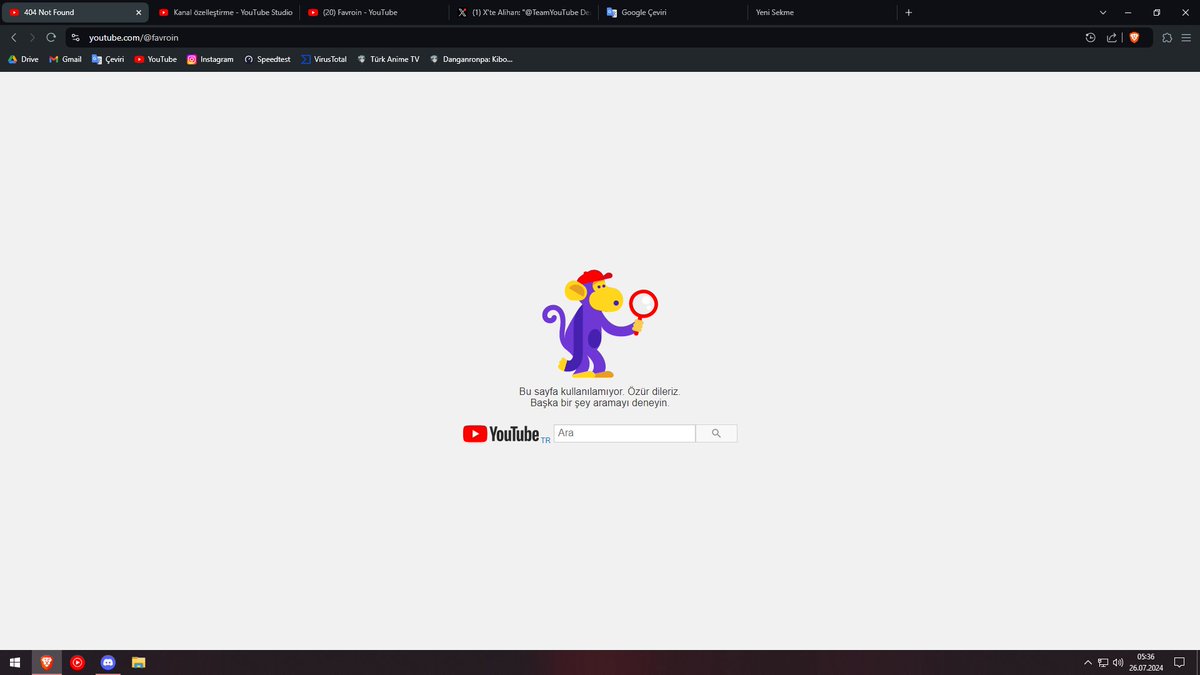Viewport: 1200px width, 675px height.
Task: Open the Danganronpa bookmark
Action: pyautogui.click(x=470, y=59)
